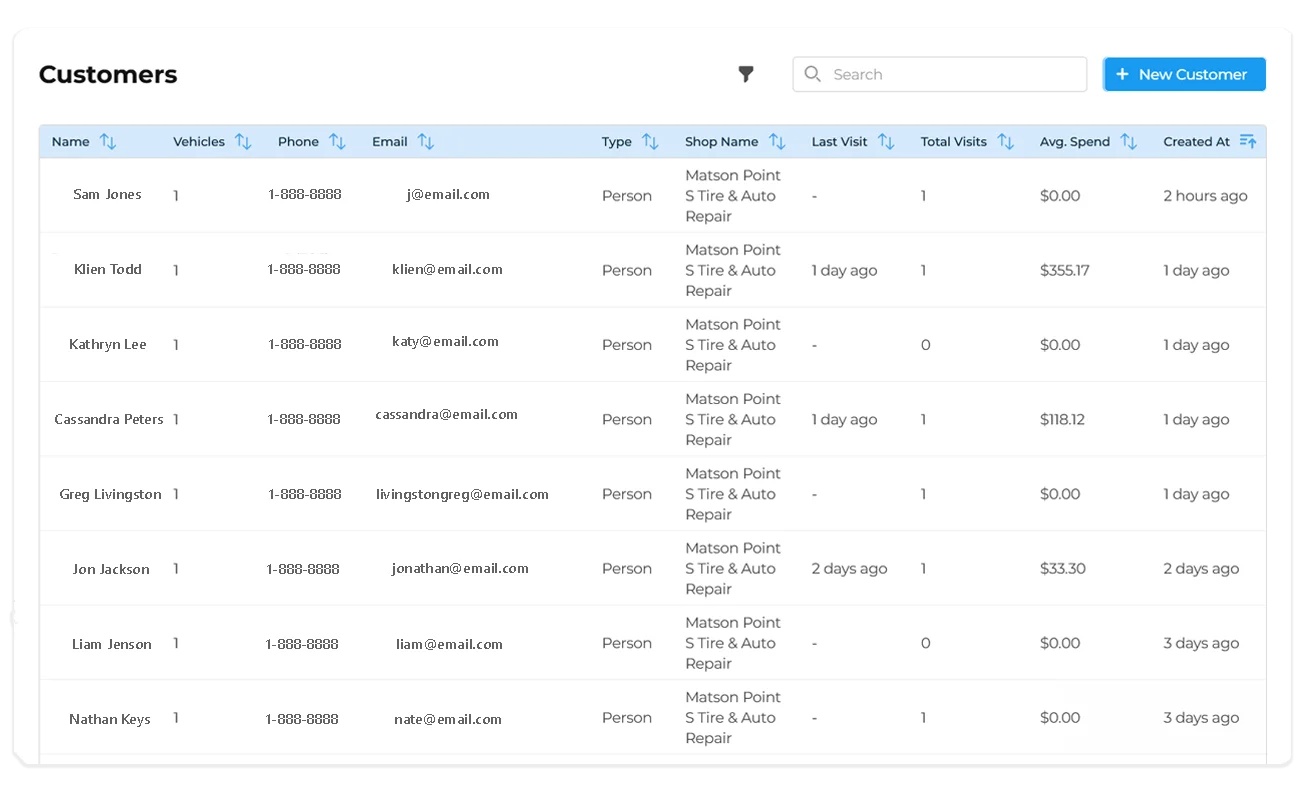The width and height of the screenshot is (1305, 791).
Task: Sort by Name column arrows
Action: pos(108,142)
